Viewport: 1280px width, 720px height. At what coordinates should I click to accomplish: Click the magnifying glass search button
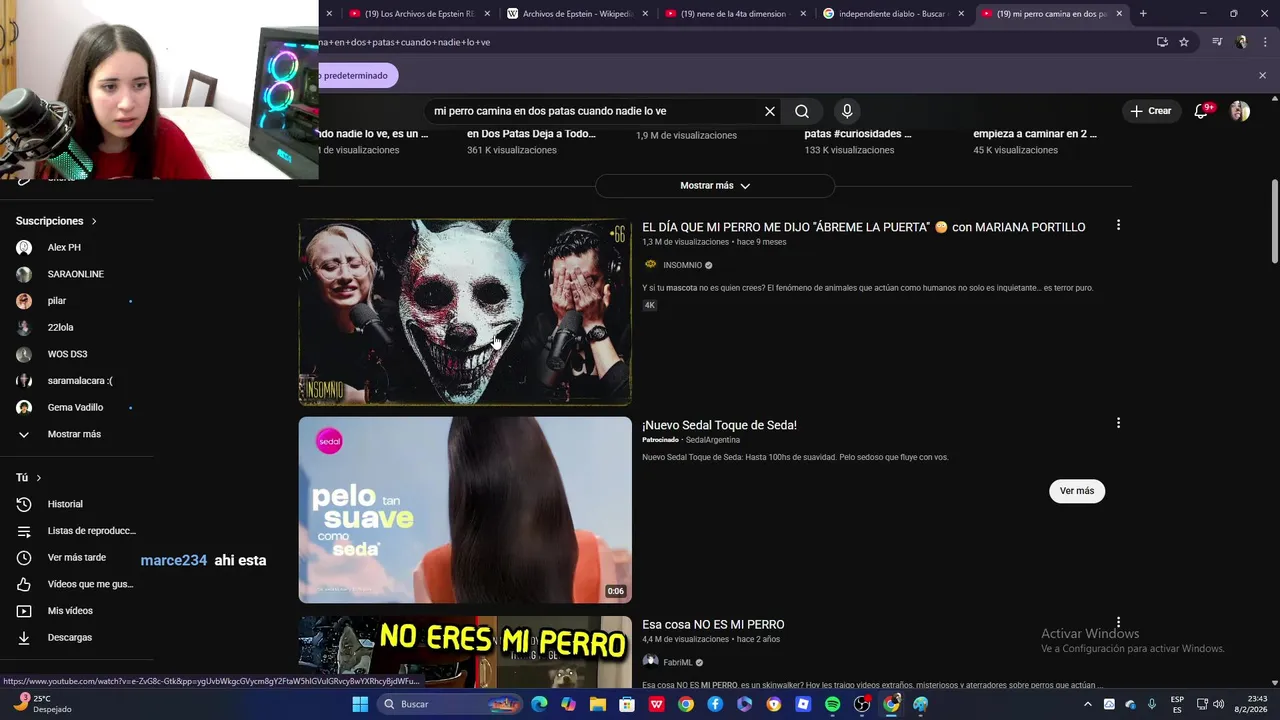[802, 111]
